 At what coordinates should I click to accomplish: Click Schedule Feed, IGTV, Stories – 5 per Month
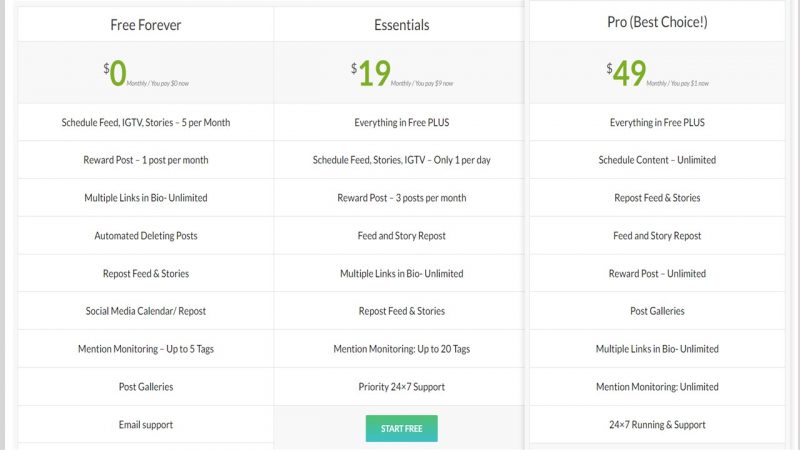pyautogui.click(x=145, y=122)
